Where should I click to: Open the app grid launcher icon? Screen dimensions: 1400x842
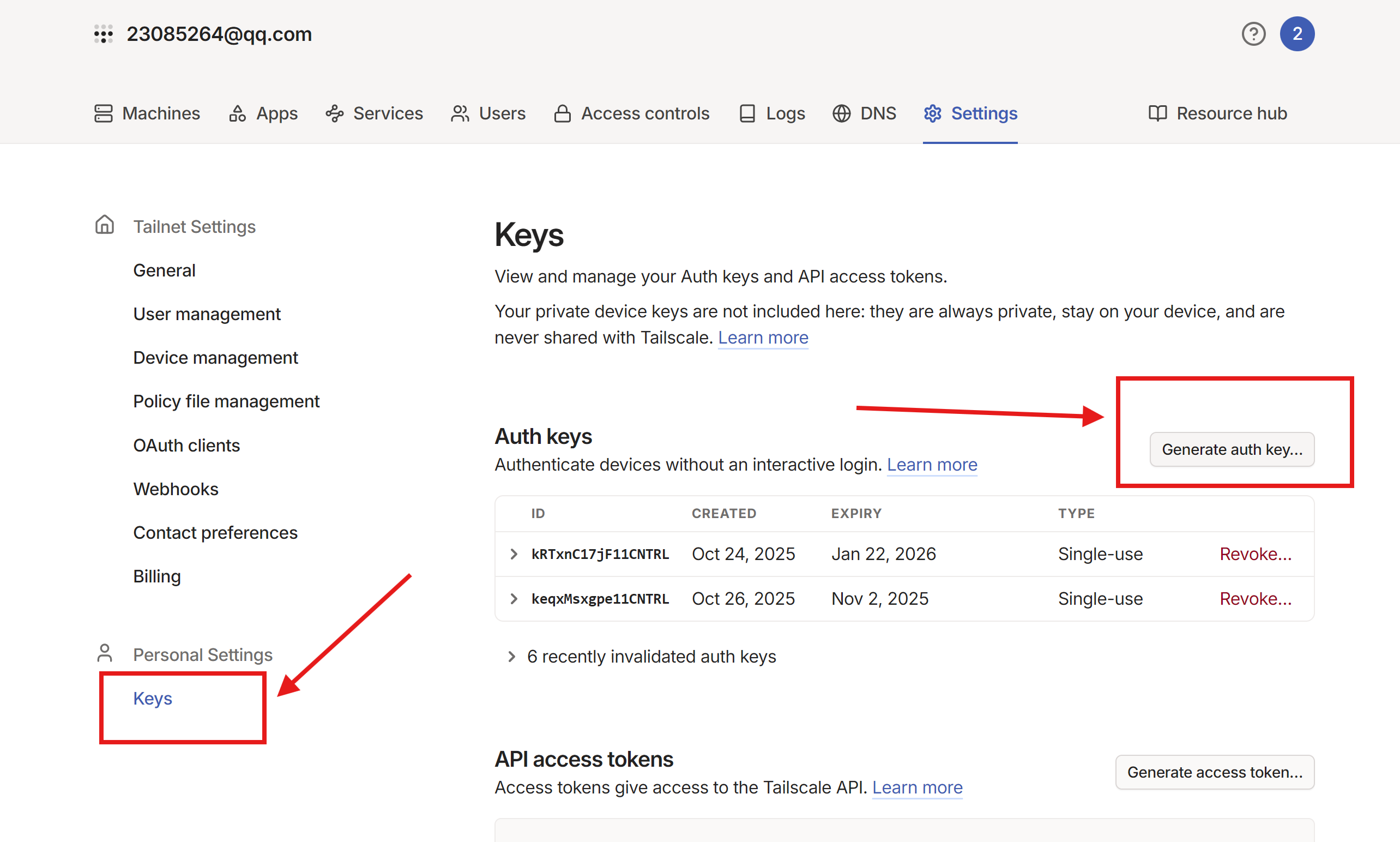click(103, 34)
